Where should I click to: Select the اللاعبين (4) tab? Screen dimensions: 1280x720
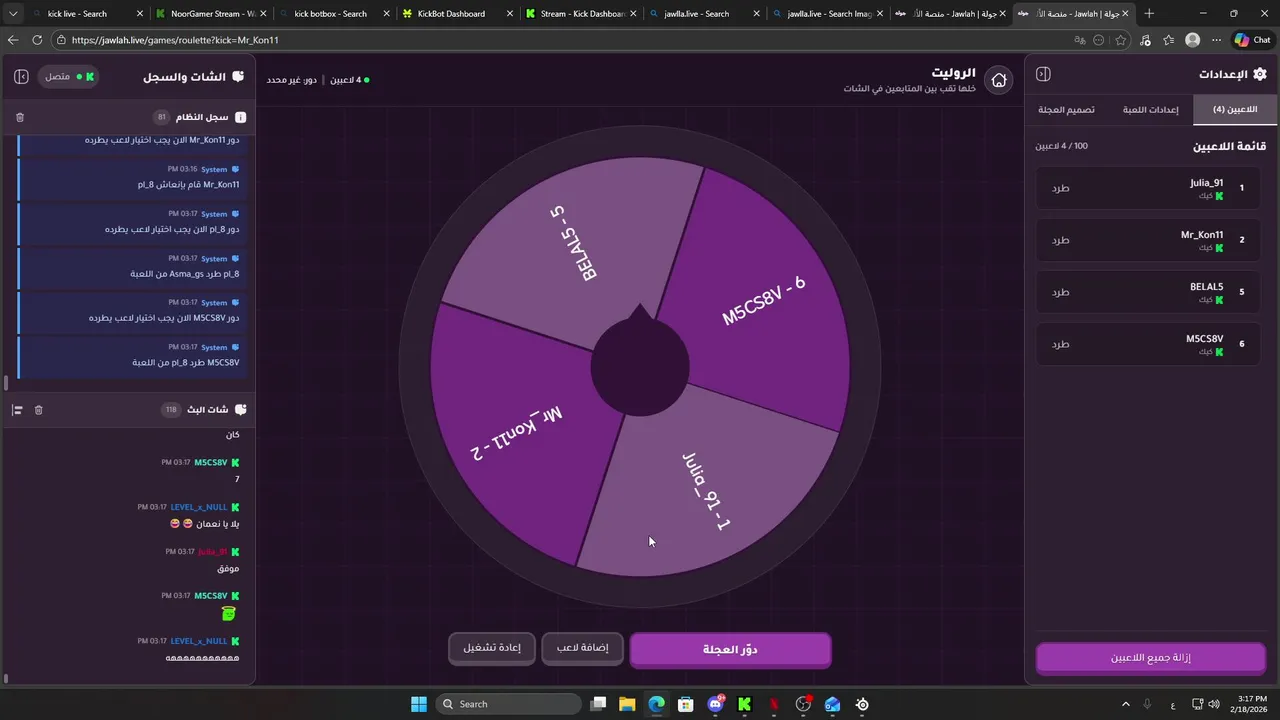coord(1235,109)
